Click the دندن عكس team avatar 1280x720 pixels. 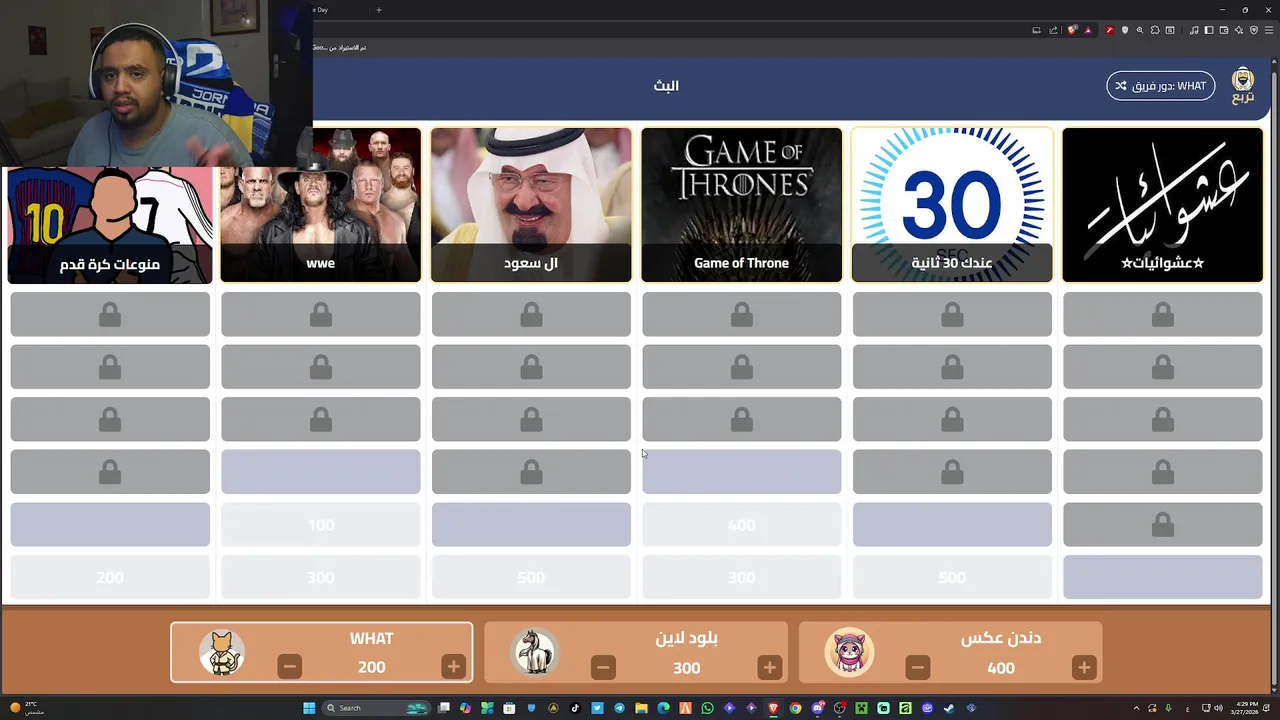click(849, 652)
